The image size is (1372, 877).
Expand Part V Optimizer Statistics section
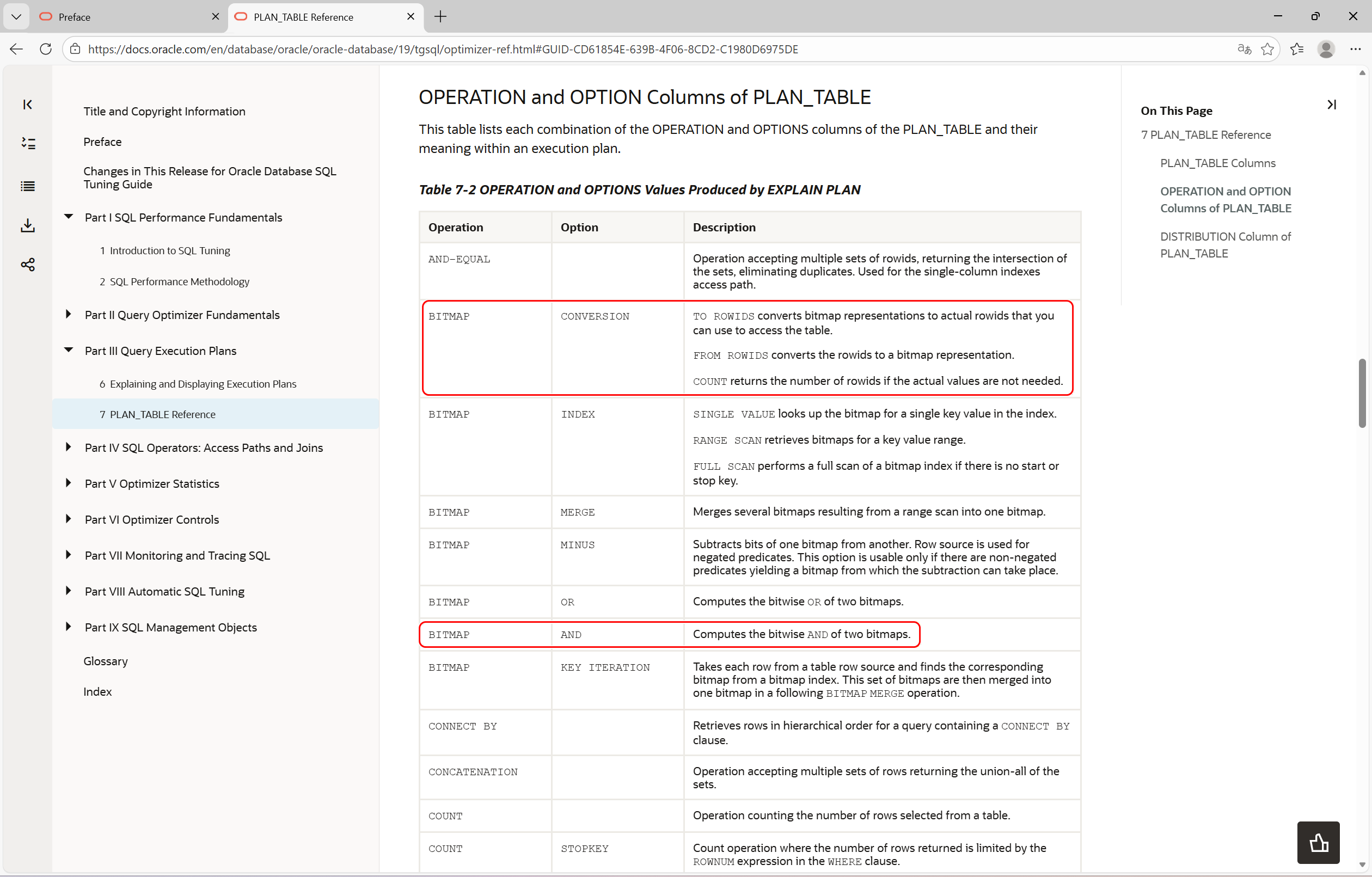point(69,483)
